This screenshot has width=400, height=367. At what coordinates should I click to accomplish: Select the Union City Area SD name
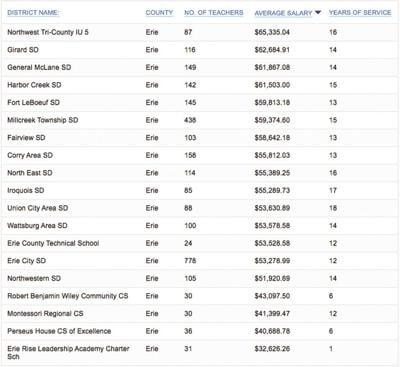point(38,208)
